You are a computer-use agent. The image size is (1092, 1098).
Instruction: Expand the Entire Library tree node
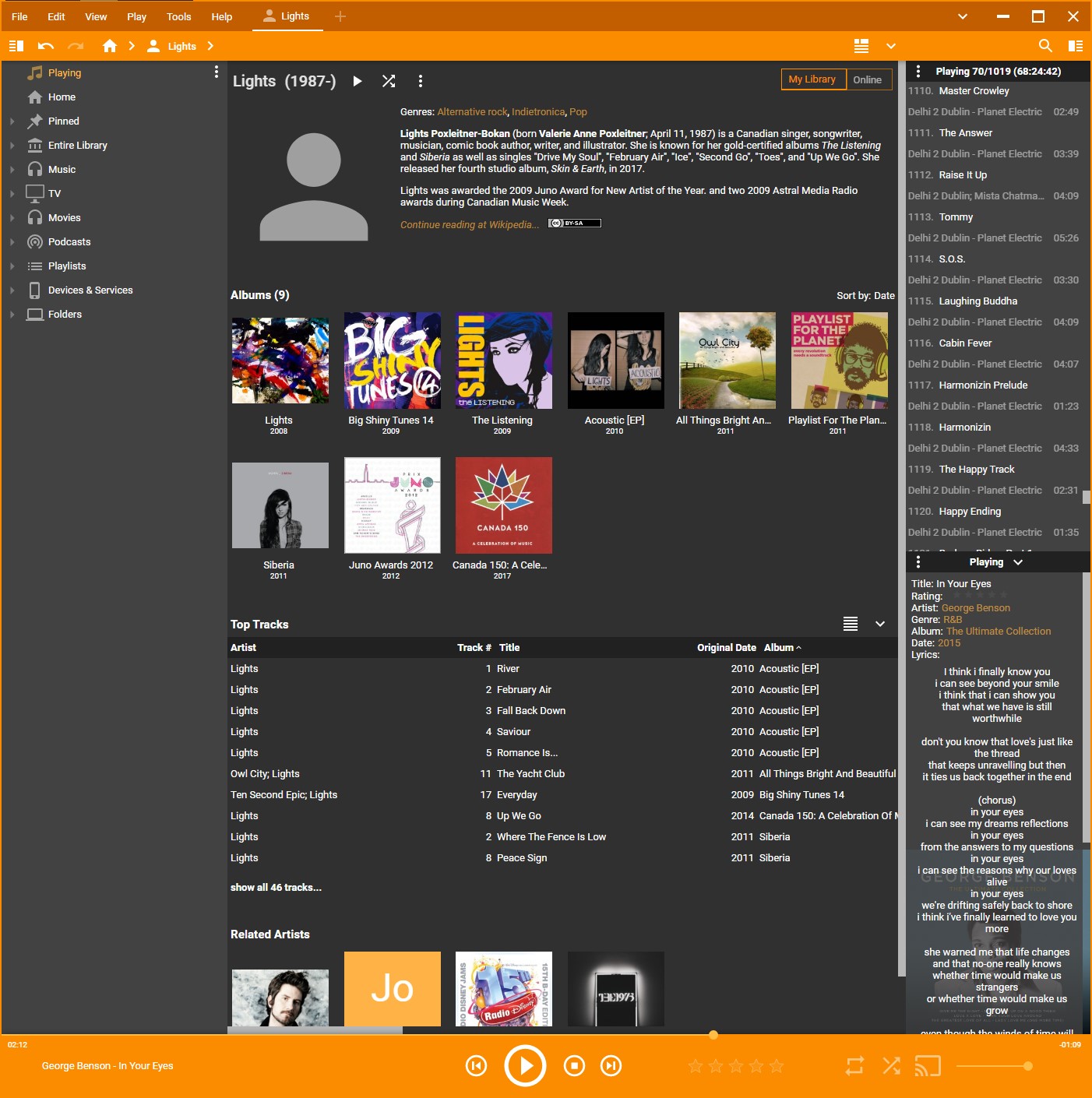pyautogui.click(x=12, y=146)
